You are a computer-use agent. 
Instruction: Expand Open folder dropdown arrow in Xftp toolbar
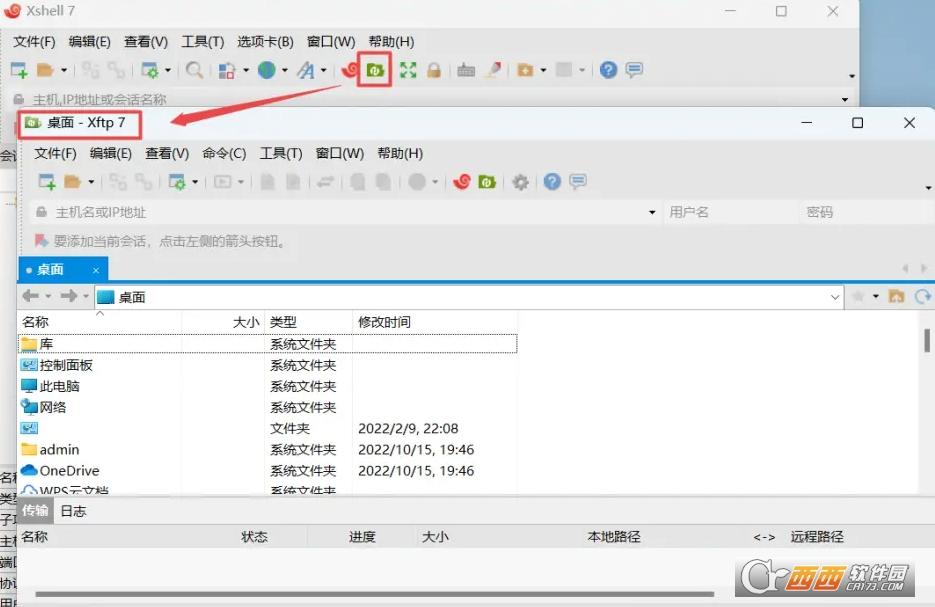pyautogui.click(x=91, y=182)
